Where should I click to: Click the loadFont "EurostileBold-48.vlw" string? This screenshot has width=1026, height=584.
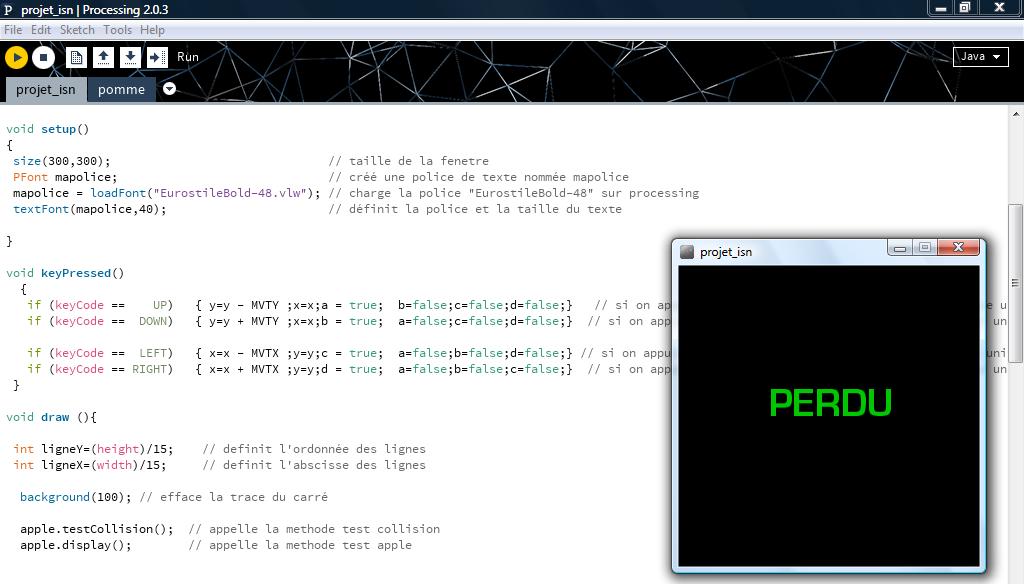point(230,193)
